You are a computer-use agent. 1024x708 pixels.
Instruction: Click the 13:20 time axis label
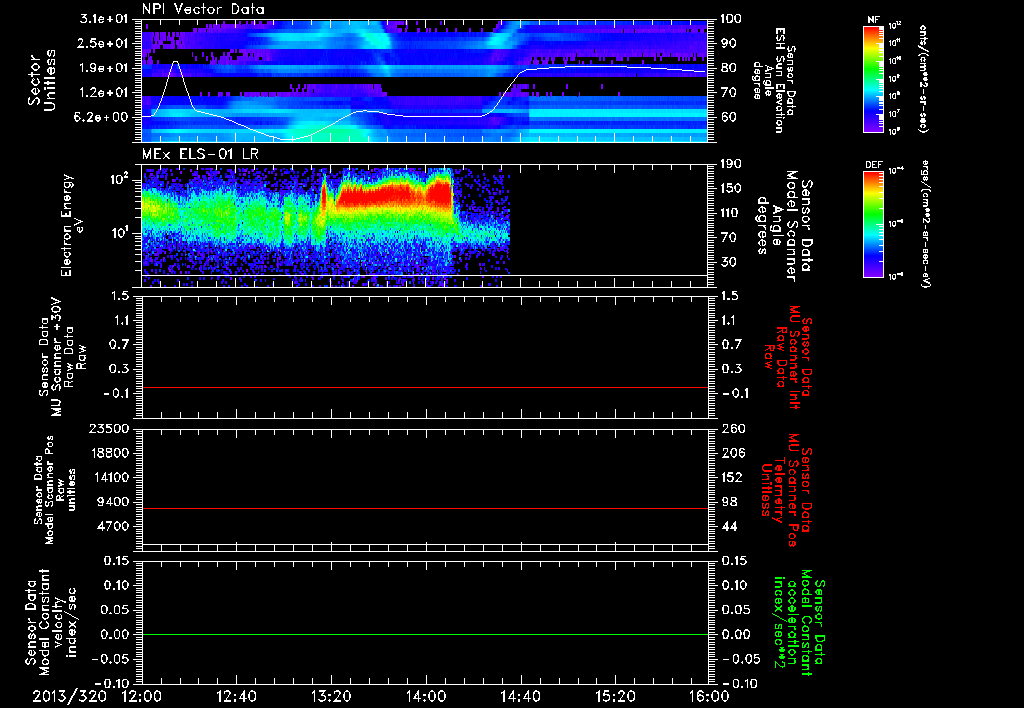coord(332,695)
